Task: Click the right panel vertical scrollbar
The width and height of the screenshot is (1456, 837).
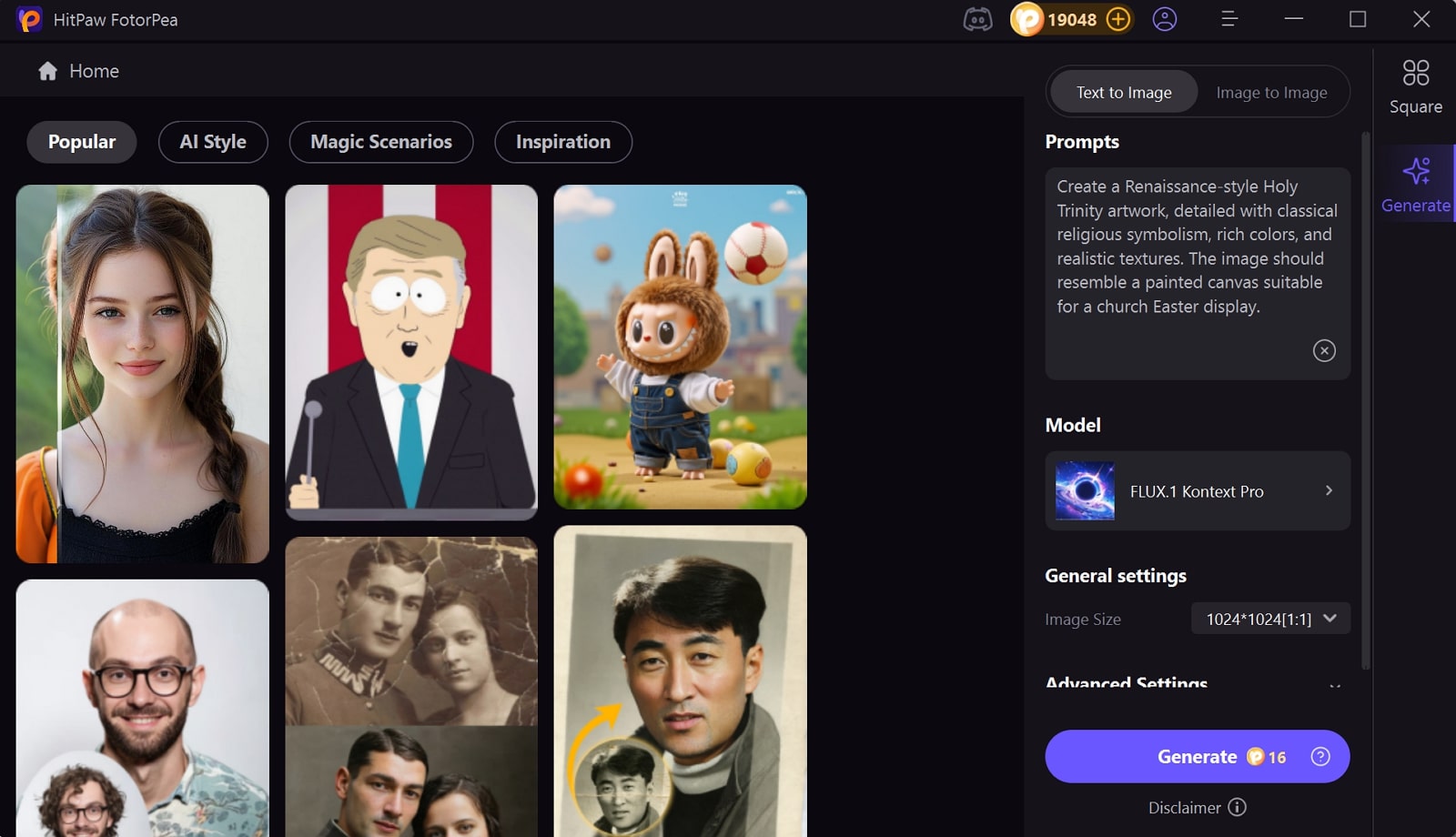Action: (1365, 400)
